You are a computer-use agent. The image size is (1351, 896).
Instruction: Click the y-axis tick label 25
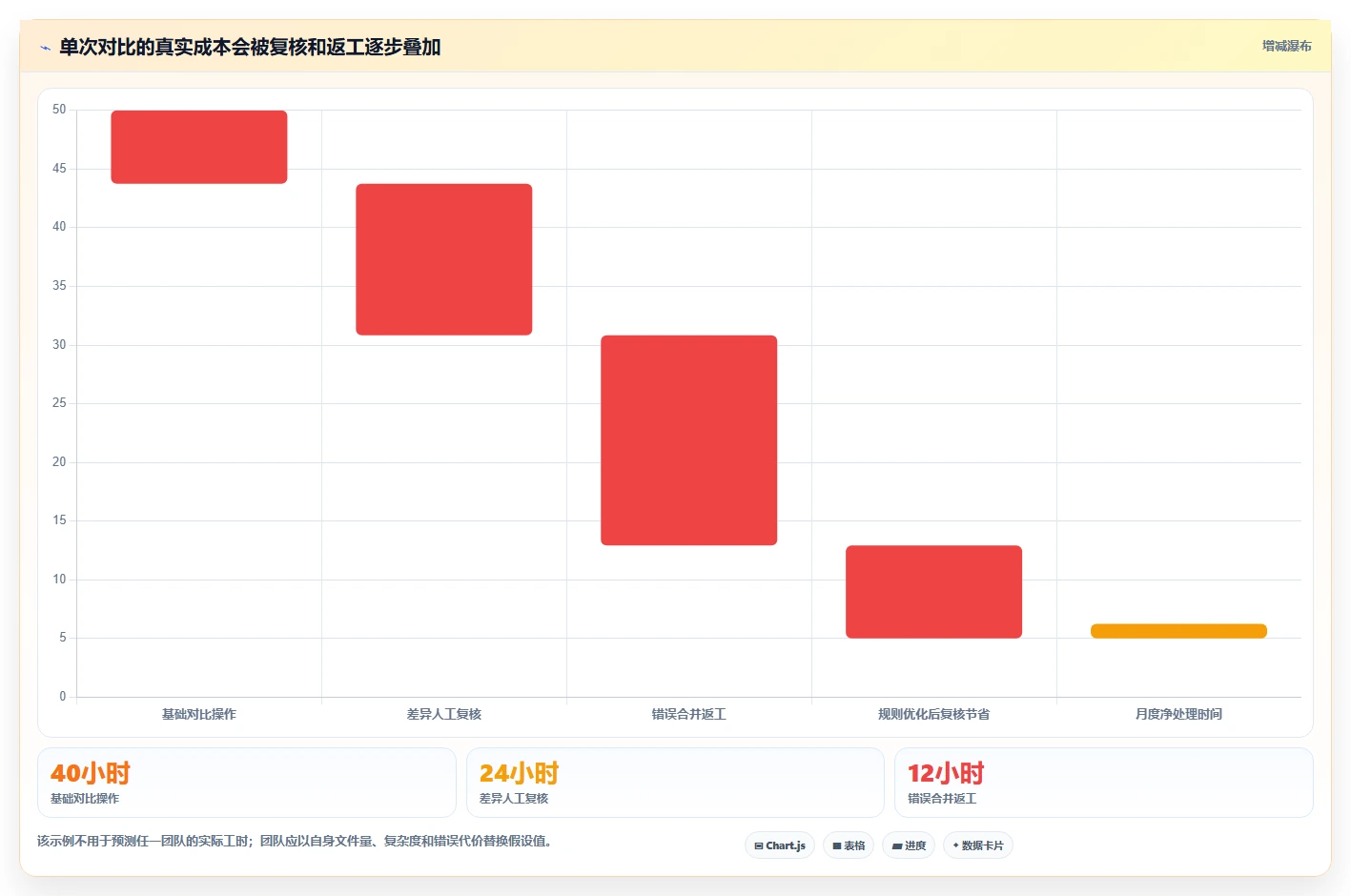point(59,403)
